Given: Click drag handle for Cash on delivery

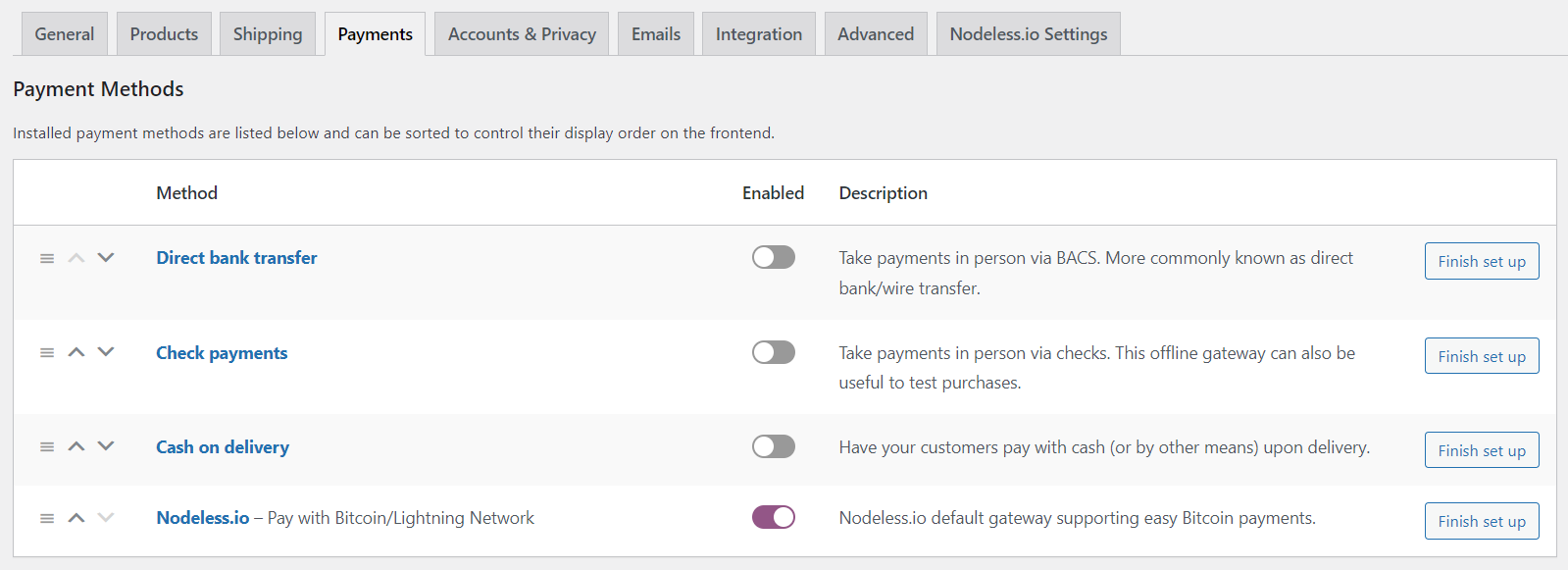Looking at the screenshot, I should 47,446.
